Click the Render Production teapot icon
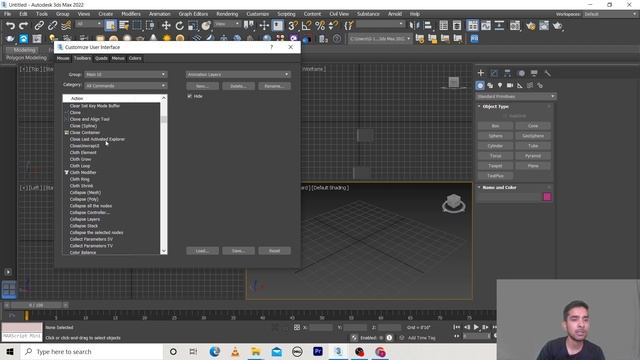Image resolution: width=640 pixels, height=360 pixels. [558, 26]
